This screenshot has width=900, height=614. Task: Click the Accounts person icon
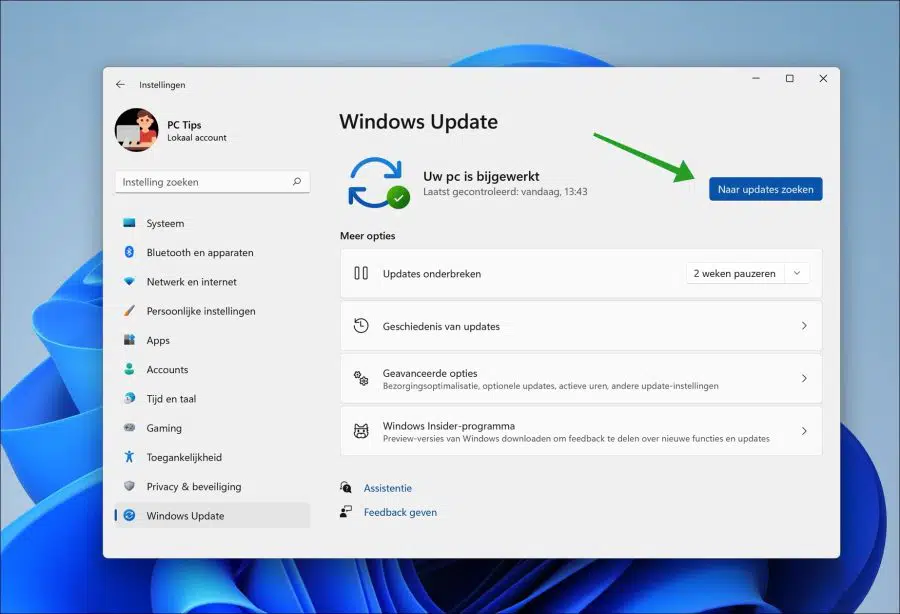pos(129,369)
